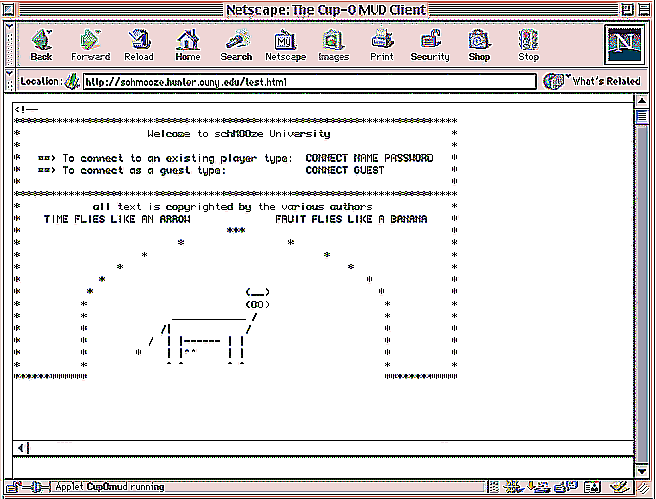Collapse the navigation toolbar handle

click(x=10, y=44)
